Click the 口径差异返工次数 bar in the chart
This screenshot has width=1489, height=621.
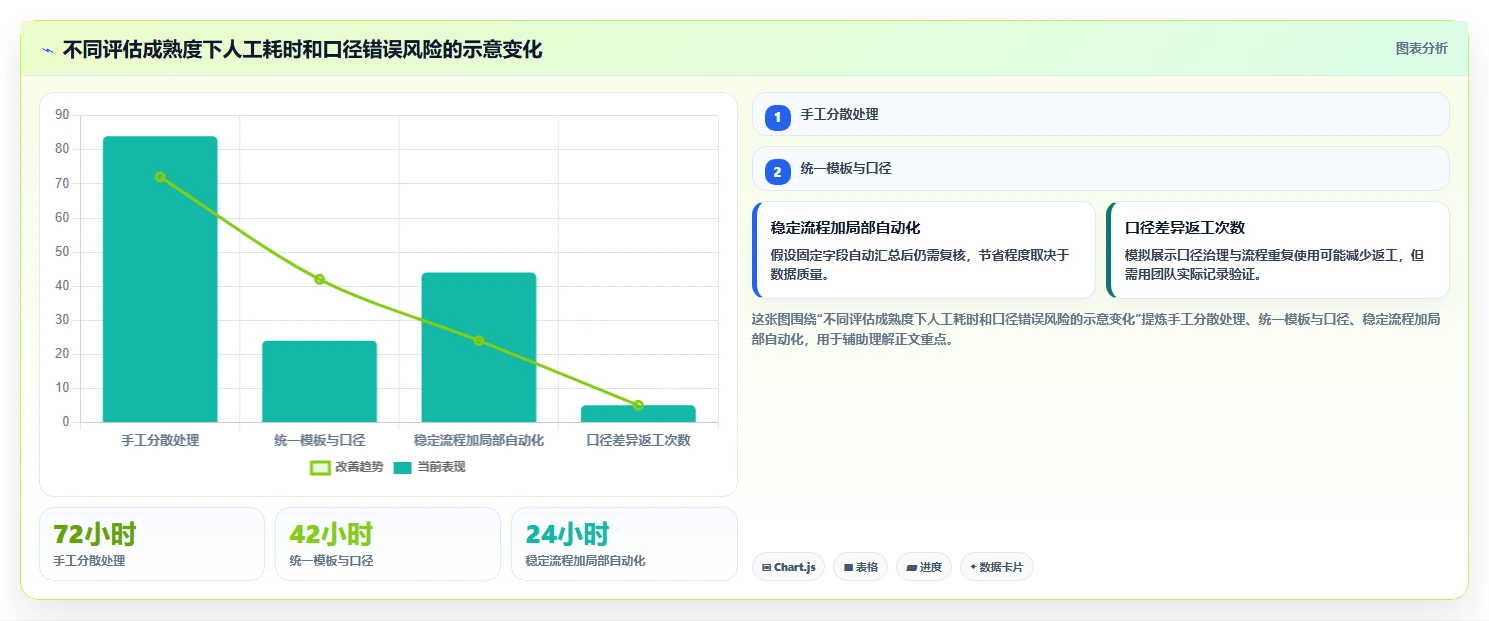point(638,414)
